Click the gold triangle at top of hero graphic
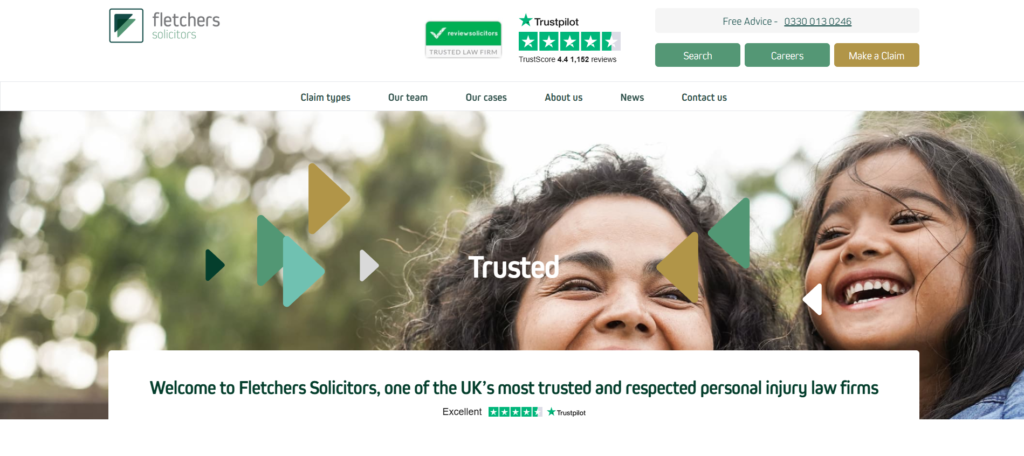1024x456 pixels. (x=328, y=199)
